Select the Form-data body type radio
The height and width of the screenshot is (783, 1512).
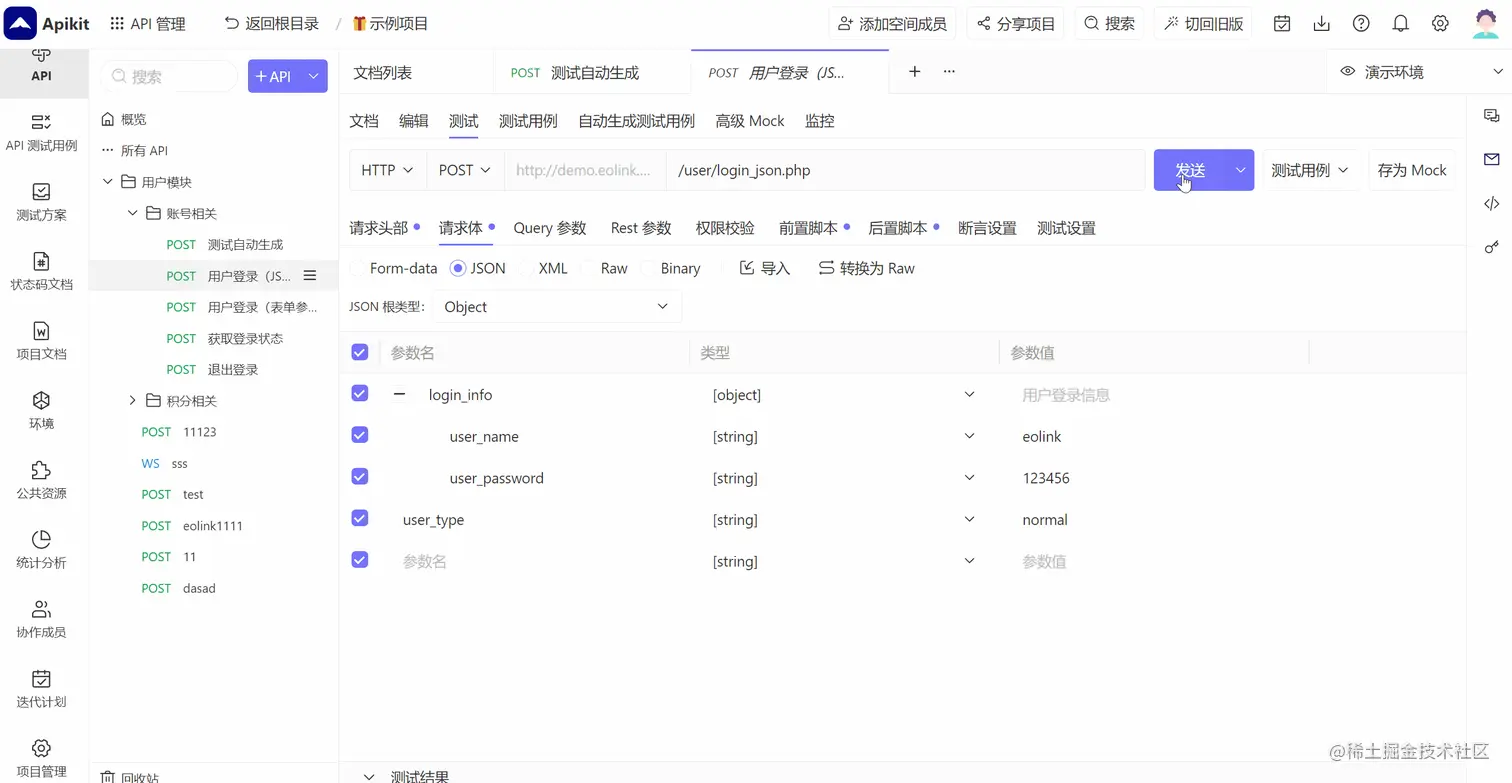pos(357,268)
